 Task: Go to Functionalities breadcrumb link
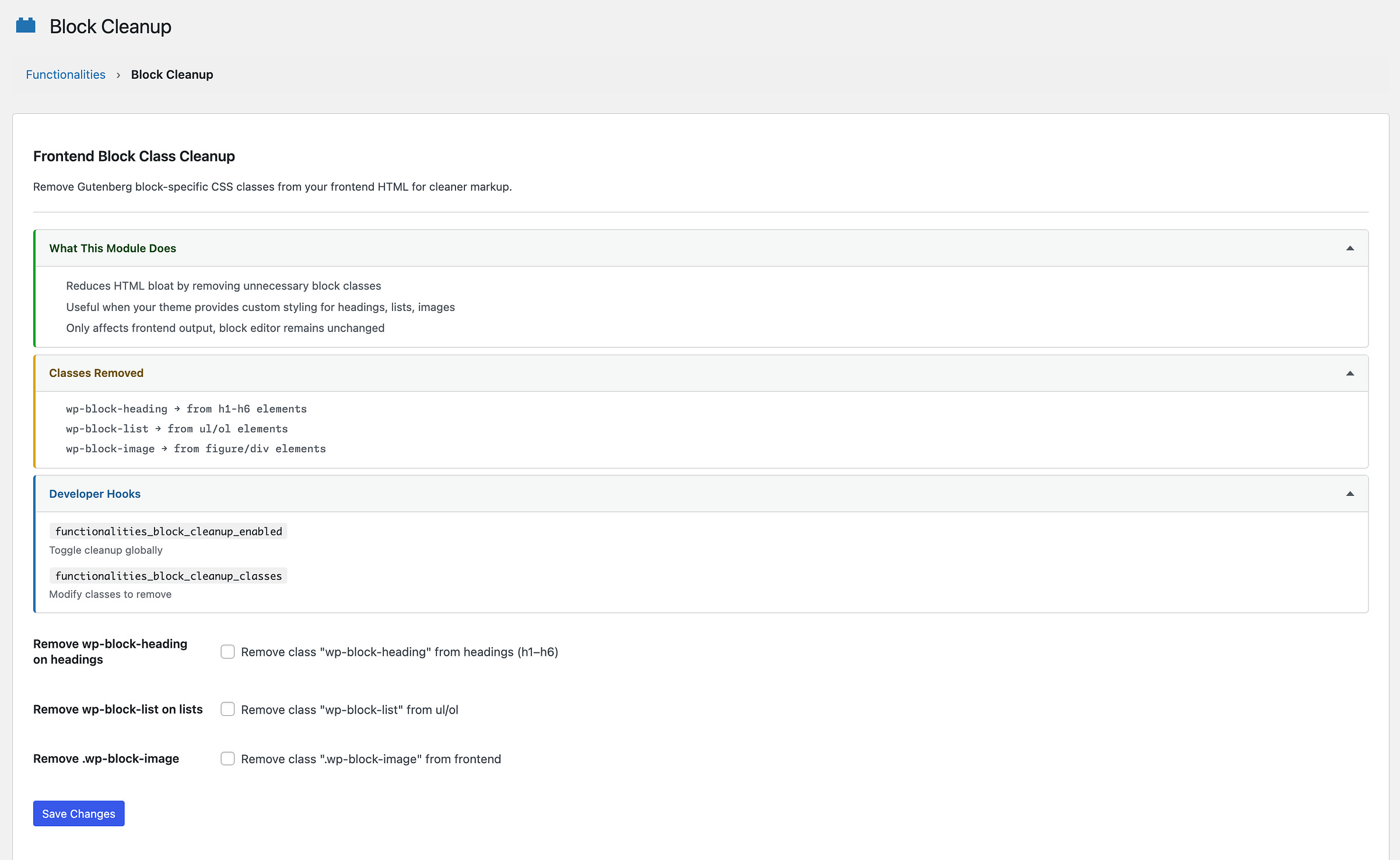(x=65, y=75)
